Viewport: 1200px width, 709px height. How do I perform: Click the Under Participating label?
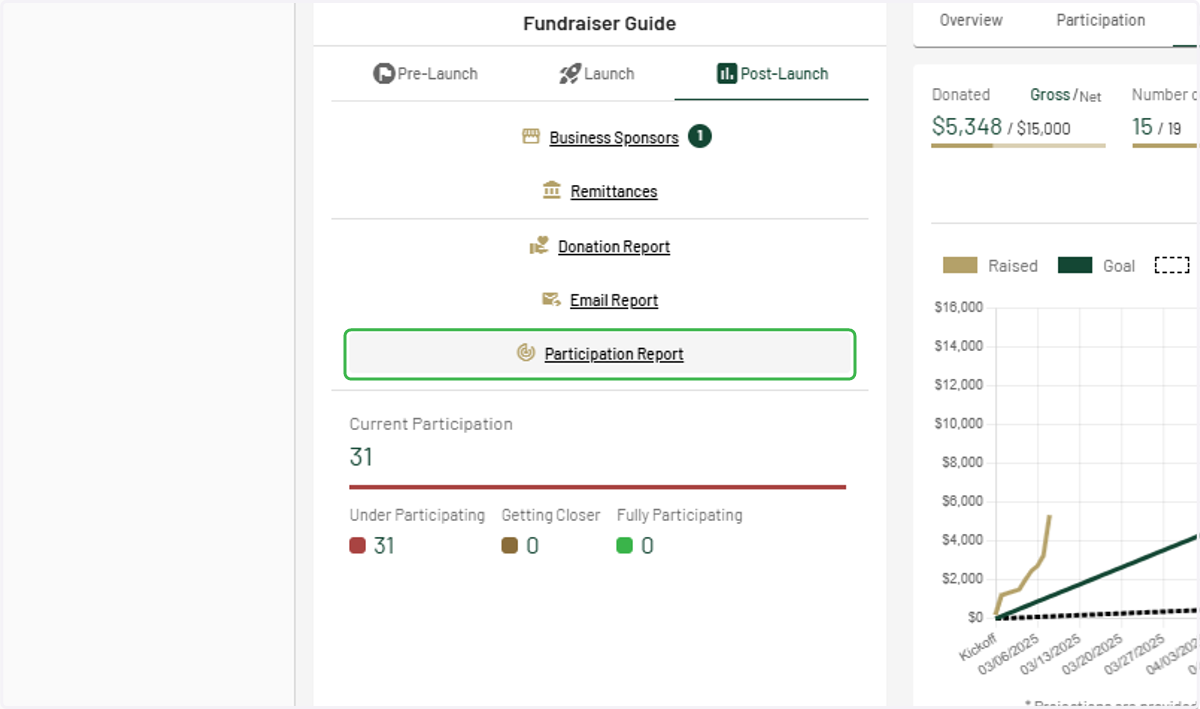tap(417, 515)
